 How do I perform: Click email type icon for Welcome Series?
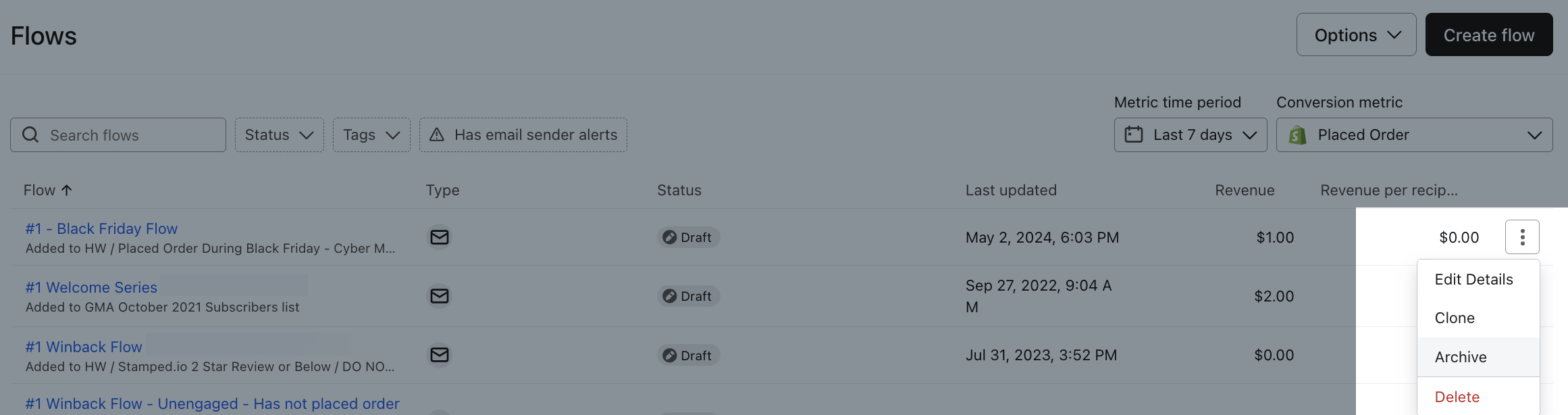(440, 296)
